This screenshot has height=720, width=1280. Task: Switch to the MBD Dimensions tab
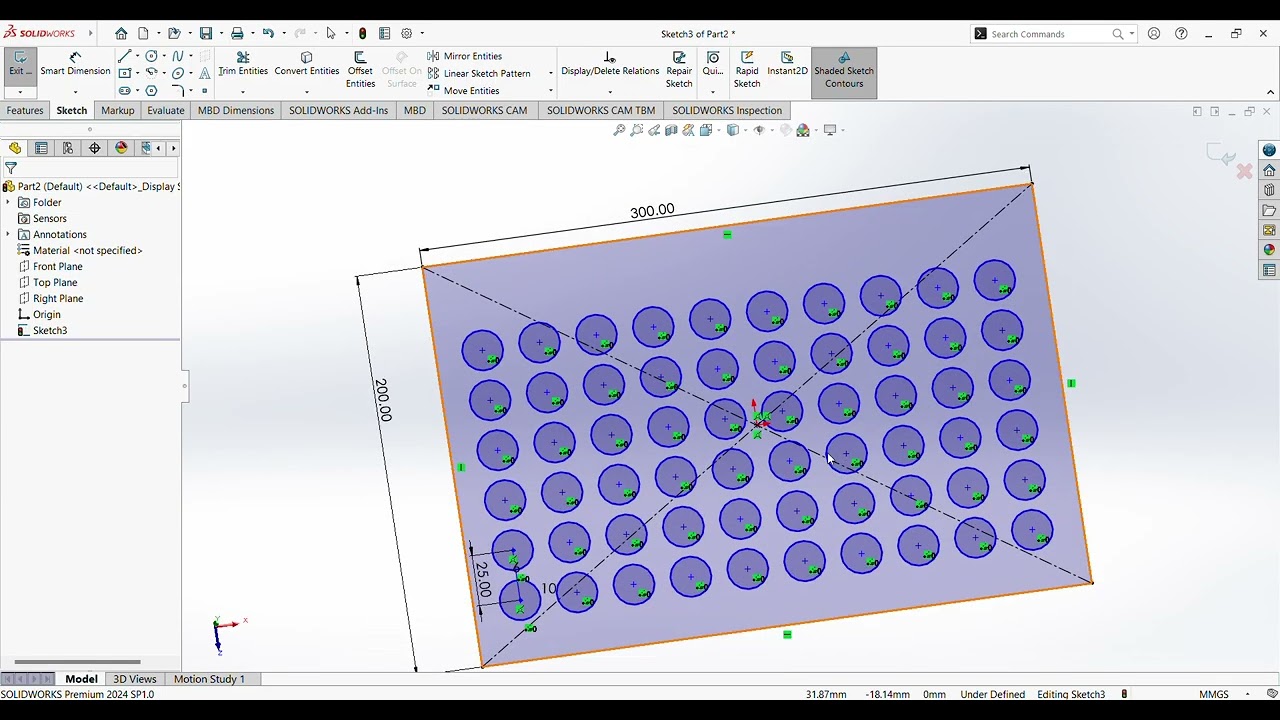[x=236, y=110]
